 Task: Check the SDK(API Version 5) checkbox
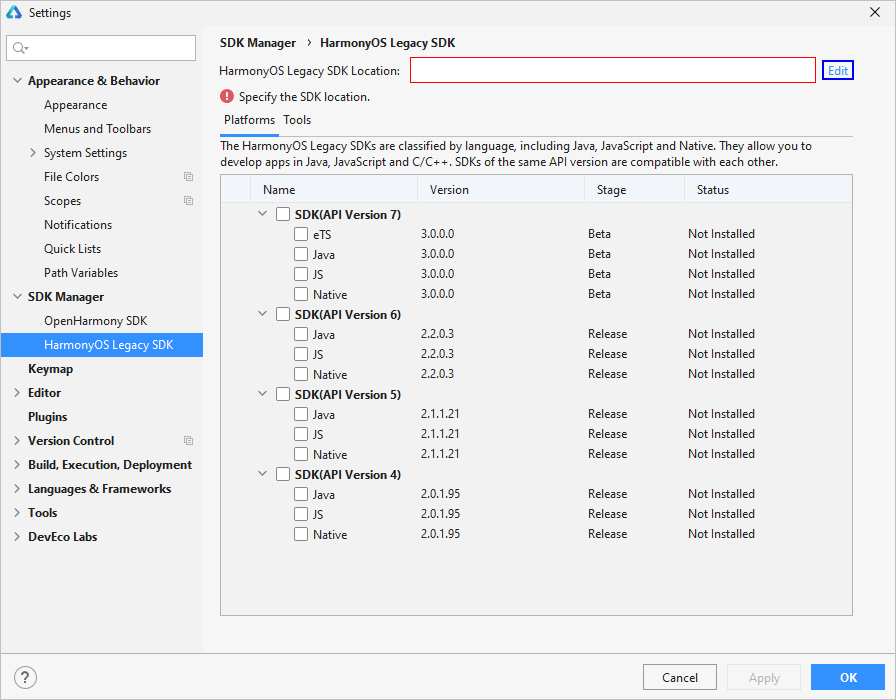coord(283,394)
